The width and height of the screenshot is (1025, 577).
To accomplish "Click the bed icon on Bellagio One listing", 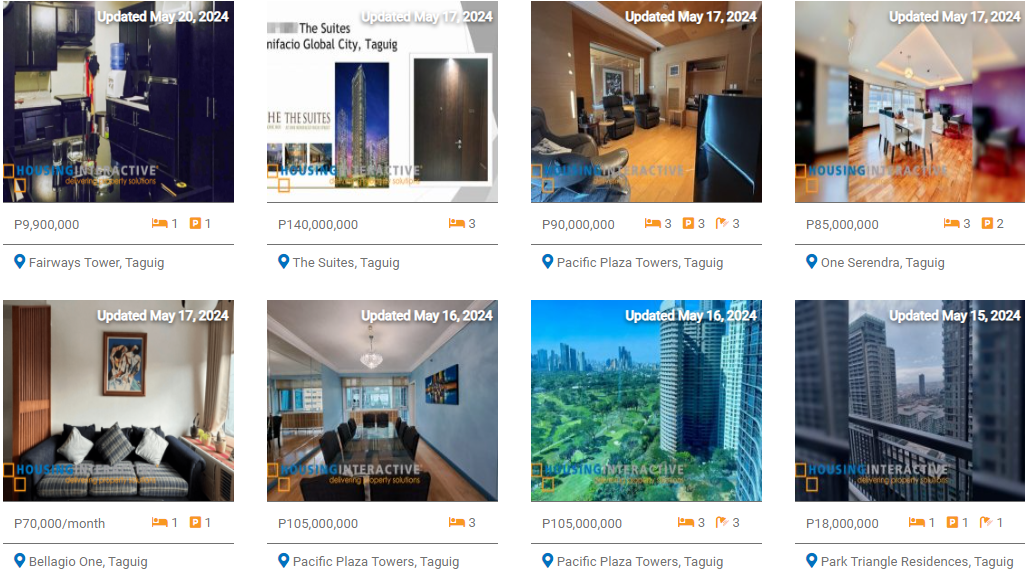I will 160,522.
